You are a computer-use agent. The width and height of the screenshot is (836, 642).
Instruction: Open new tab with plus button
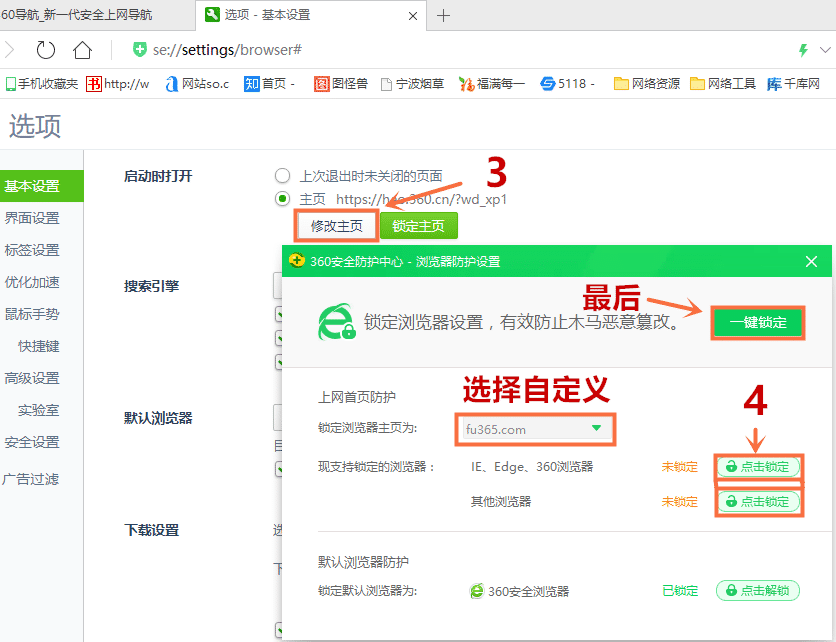(444, 15)
